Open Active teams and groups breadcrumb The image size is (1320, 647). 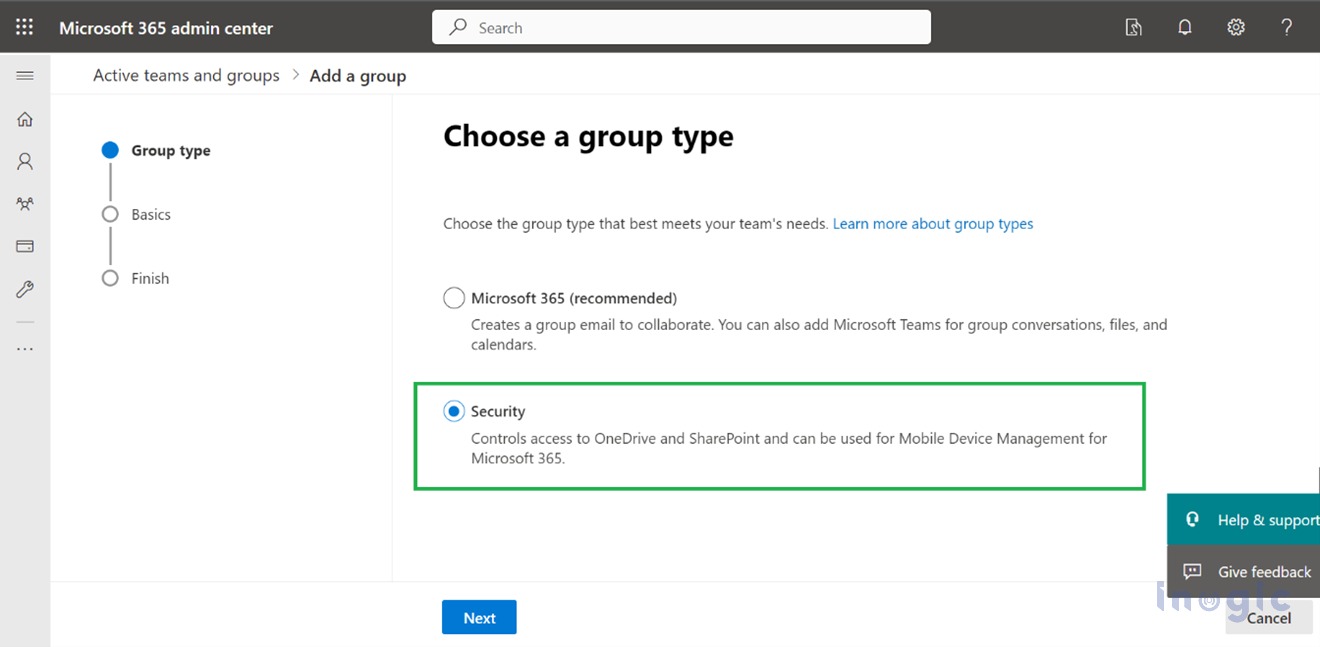[186, 75]
